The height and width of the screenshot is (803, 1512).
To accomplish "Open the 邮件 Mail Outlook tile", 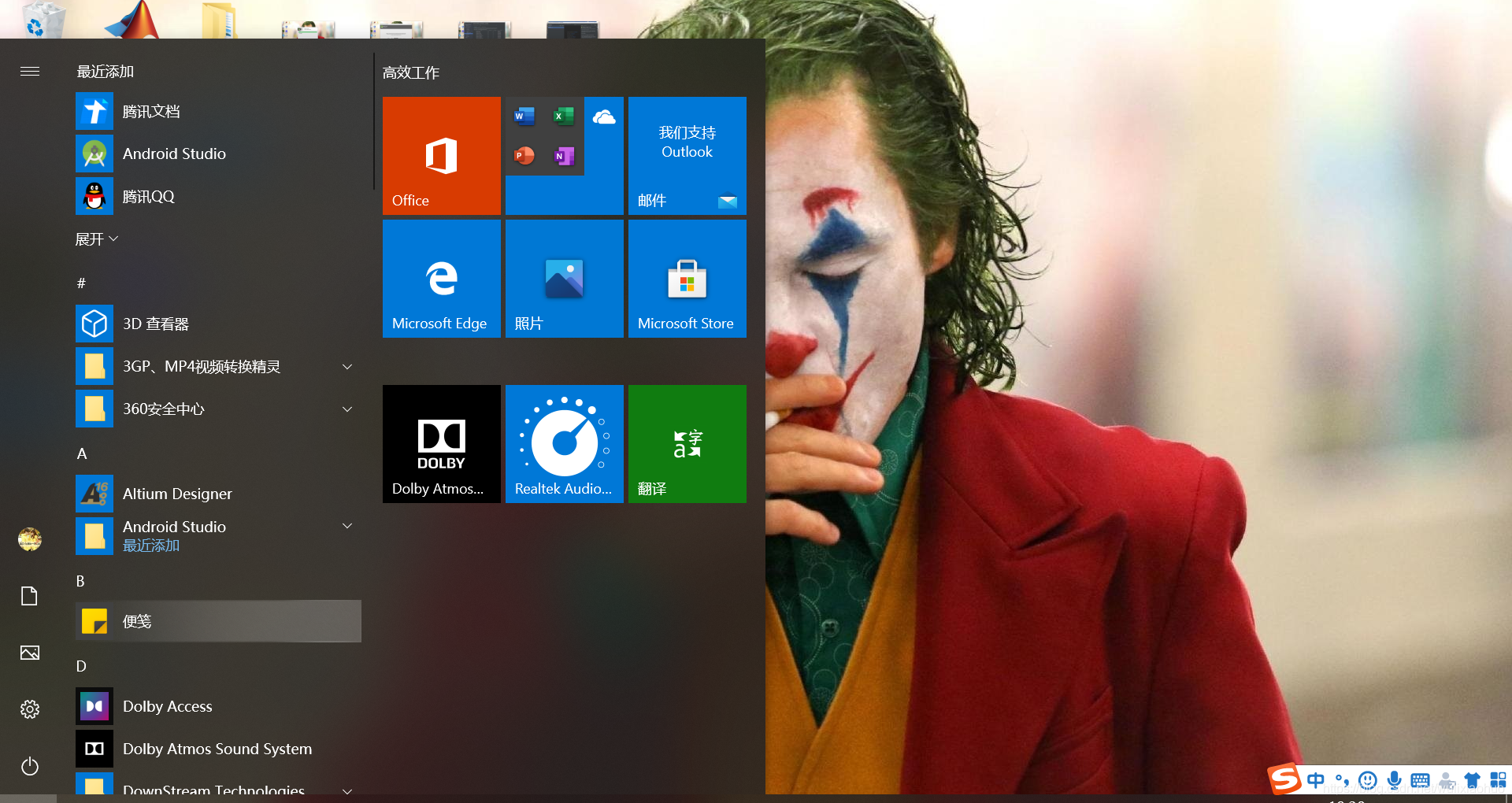I will click(687, 156).
